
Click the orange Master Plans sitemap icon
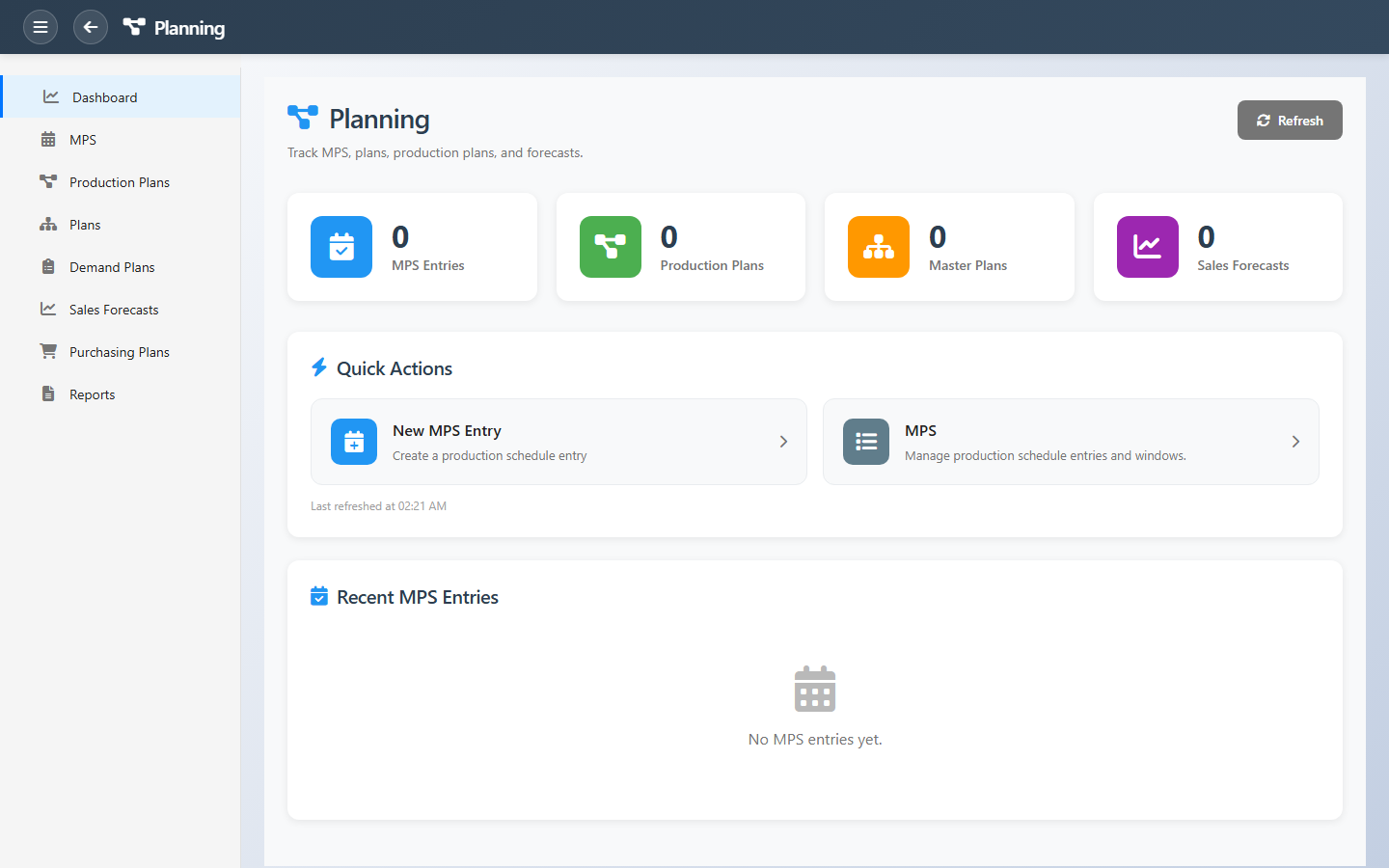pyautogui.click(x=878, y=247)
